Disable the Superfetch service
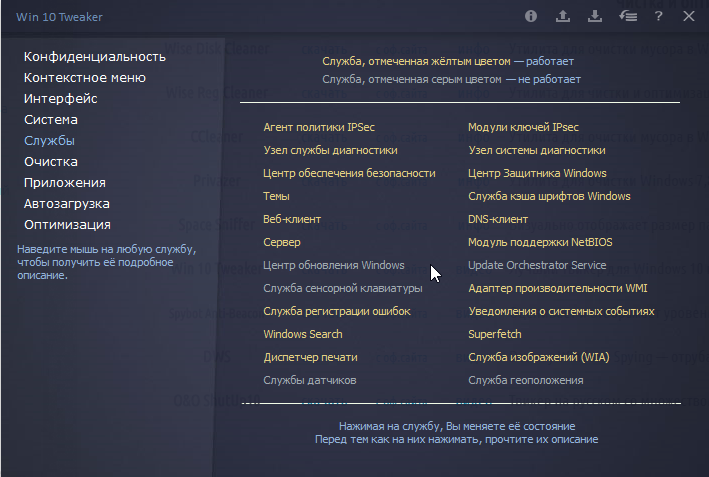The image size is (709, 477). coord(495,334)
